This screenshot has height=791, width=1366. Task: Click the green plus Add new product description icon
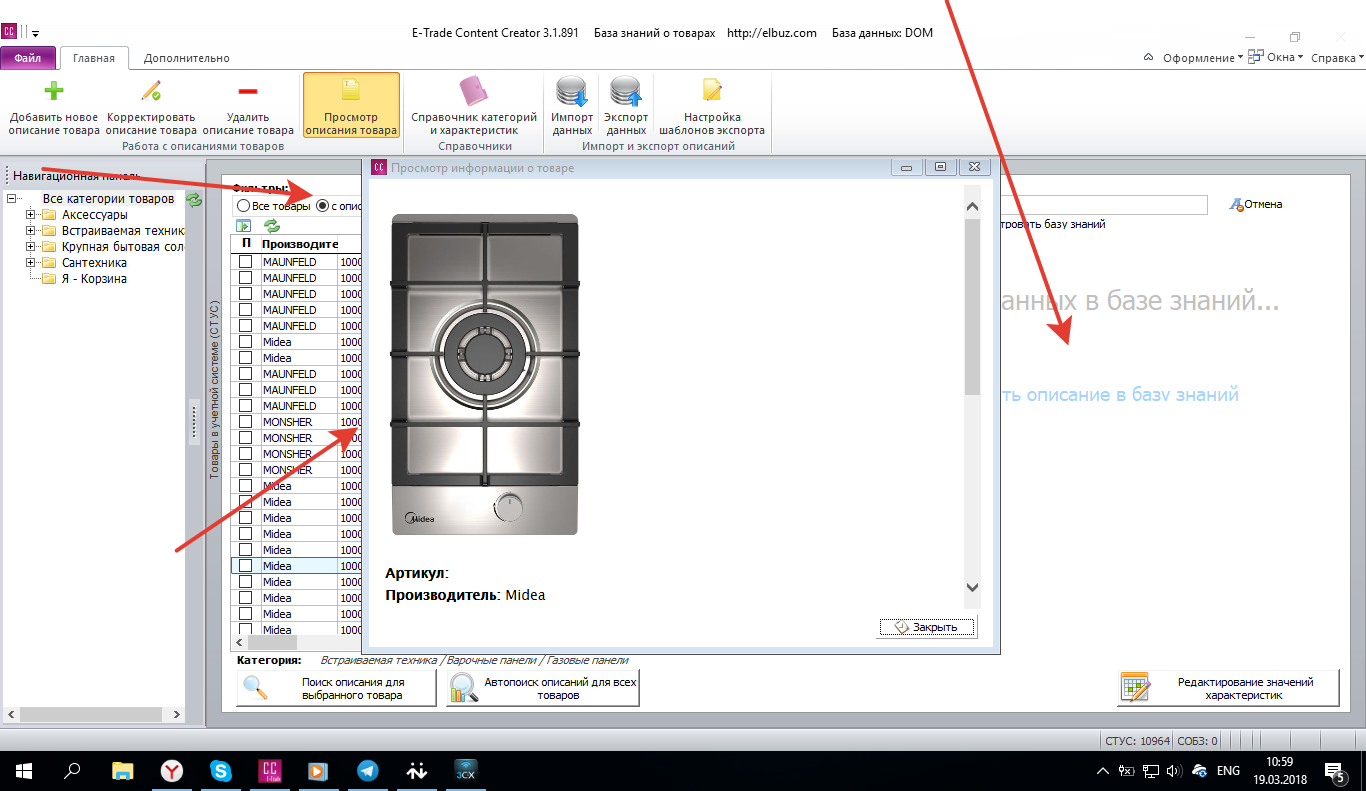(x=54, y=92)
